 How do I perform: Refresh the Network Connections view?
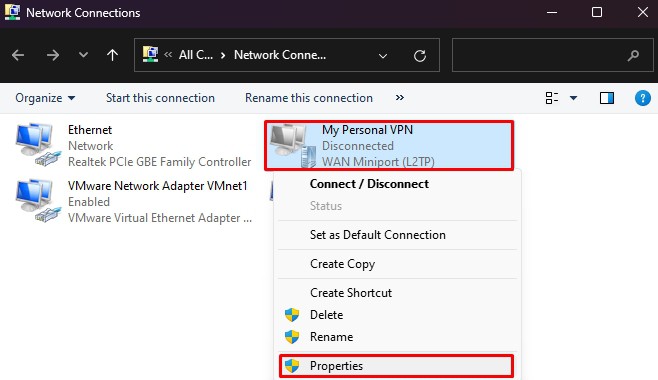point(420,55)
